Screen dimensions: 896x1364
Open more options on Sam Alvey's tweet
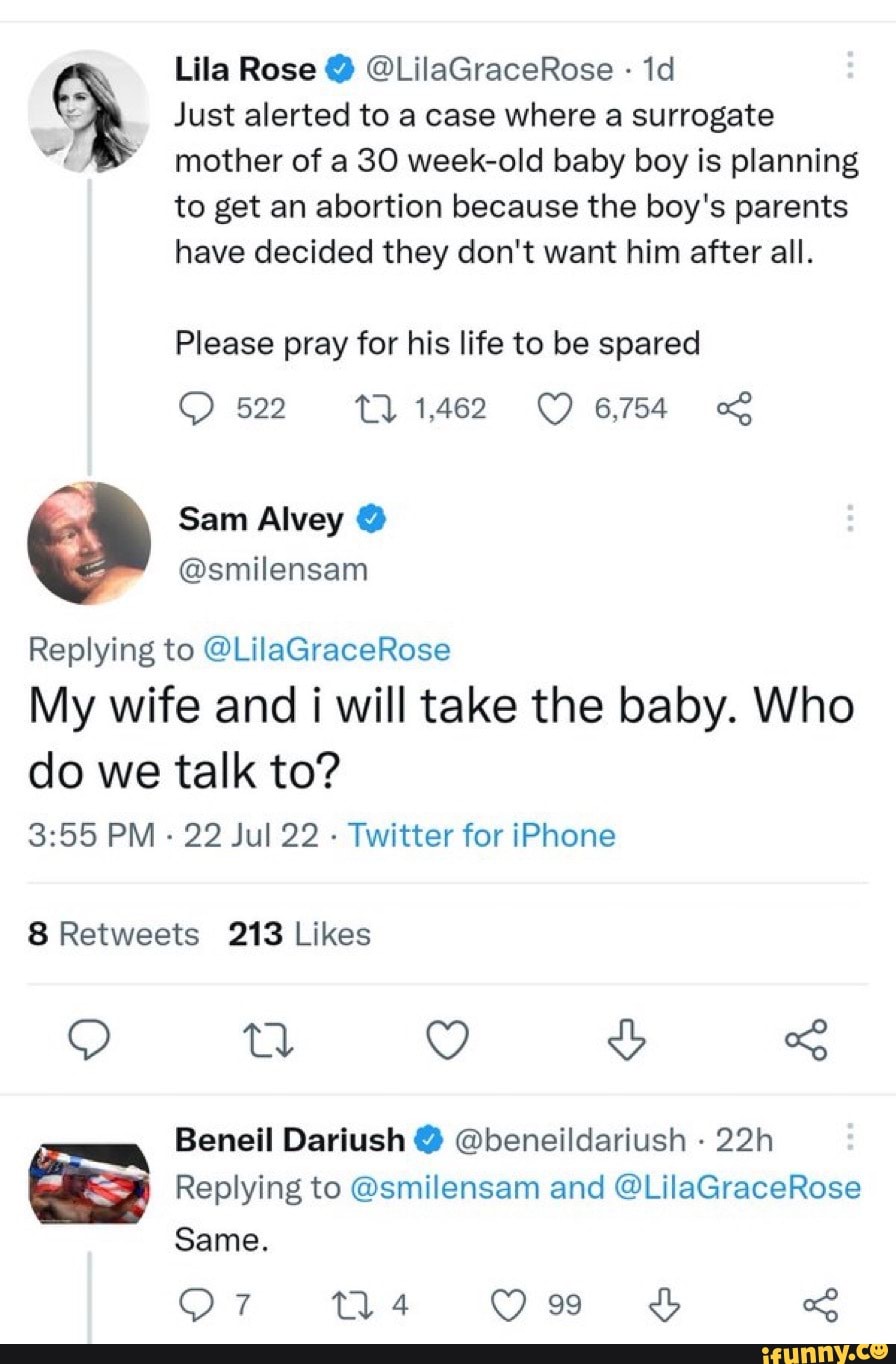click(849, 518)
